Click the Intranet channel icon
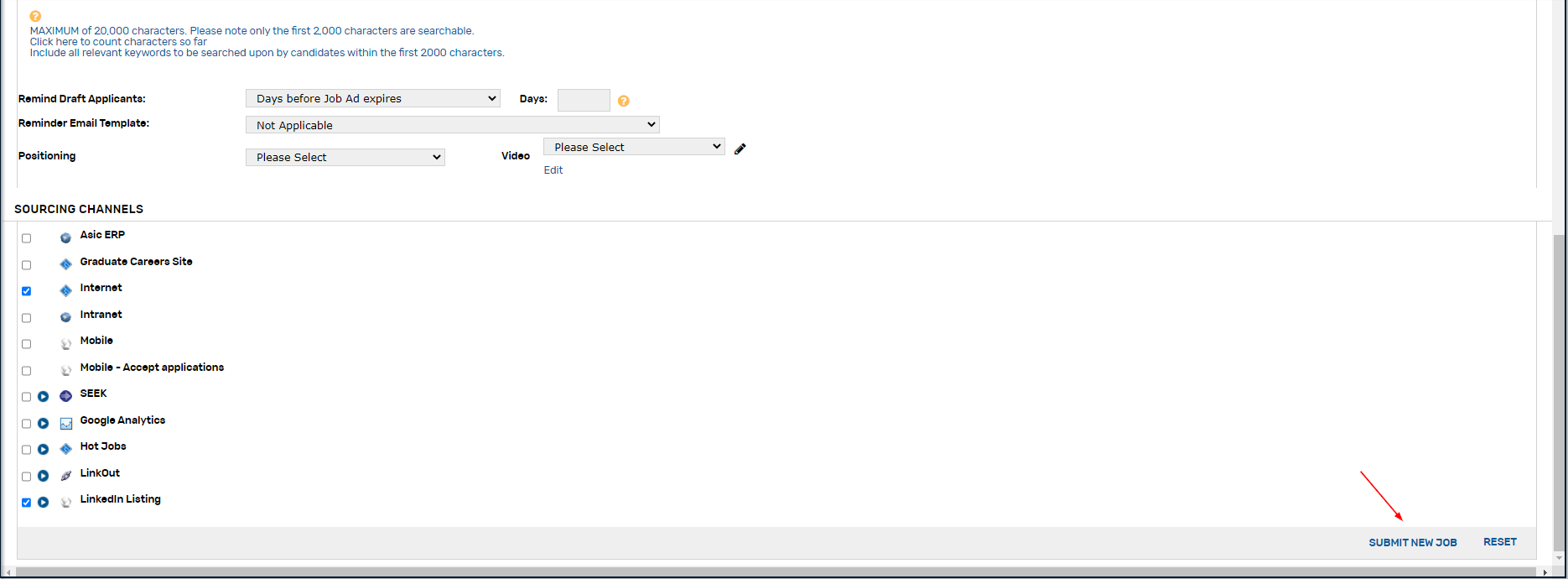Screen dimensions: 1568x579 click(65, 317)
